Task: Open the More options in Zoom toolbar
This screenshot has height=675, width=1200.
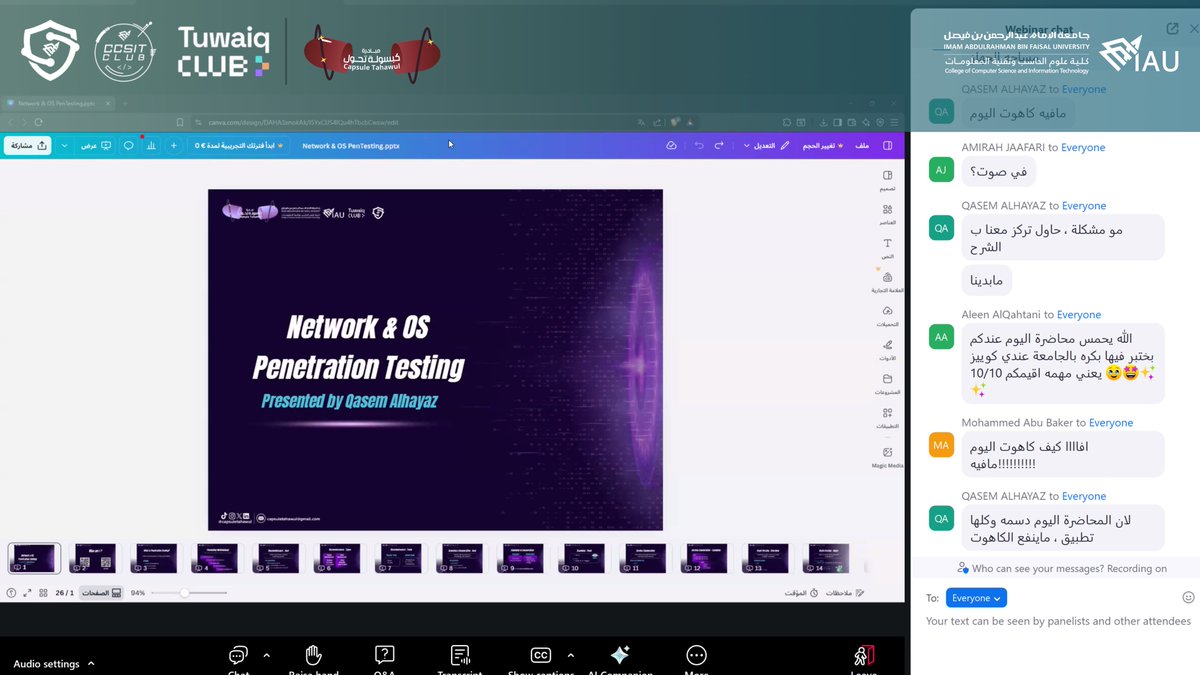Action: [x=697, y=660]
